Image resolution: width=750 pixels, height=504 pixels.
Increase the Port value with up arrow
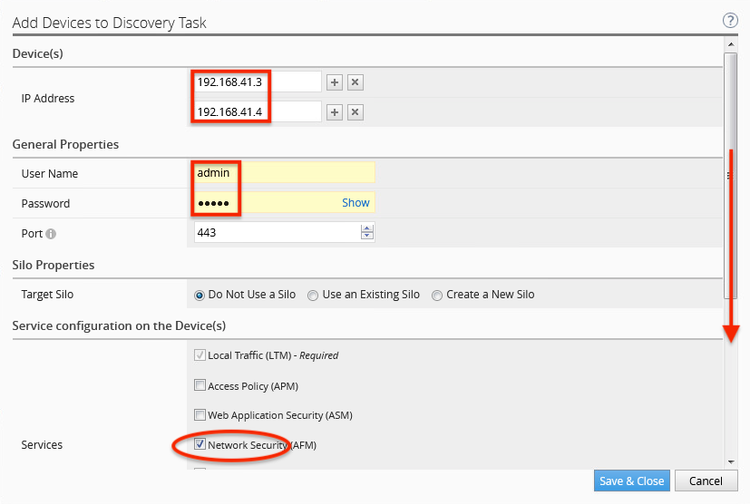tap(367, 228)
